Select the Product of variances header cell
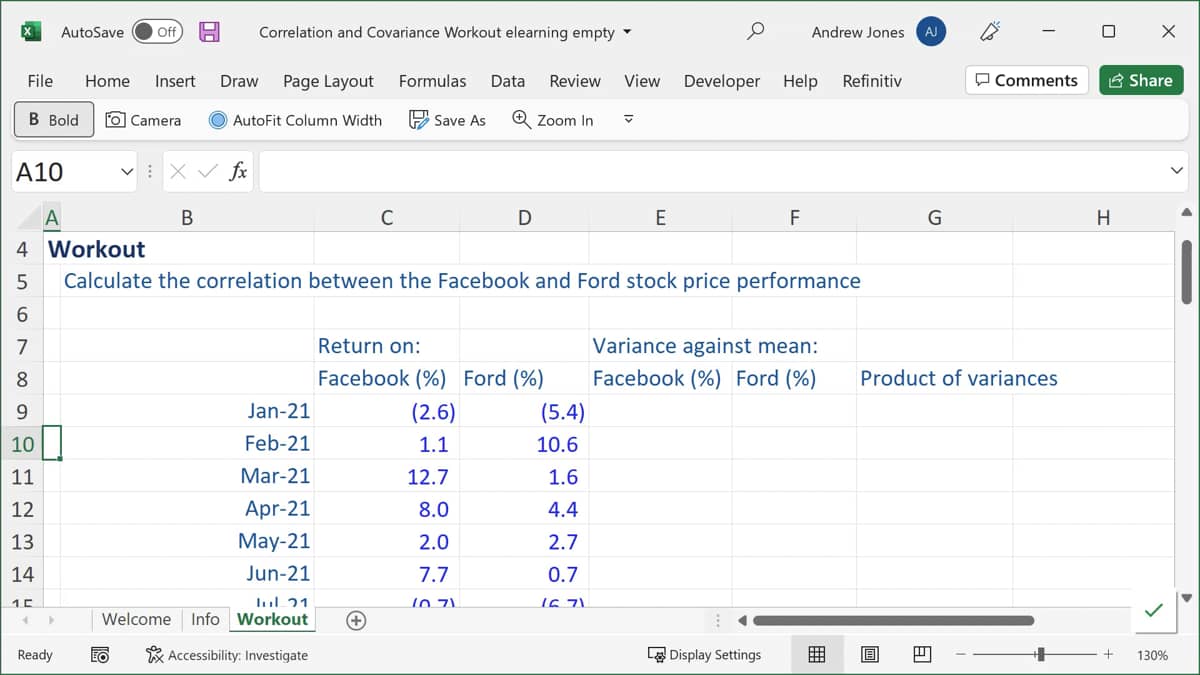 pos(934,379)
